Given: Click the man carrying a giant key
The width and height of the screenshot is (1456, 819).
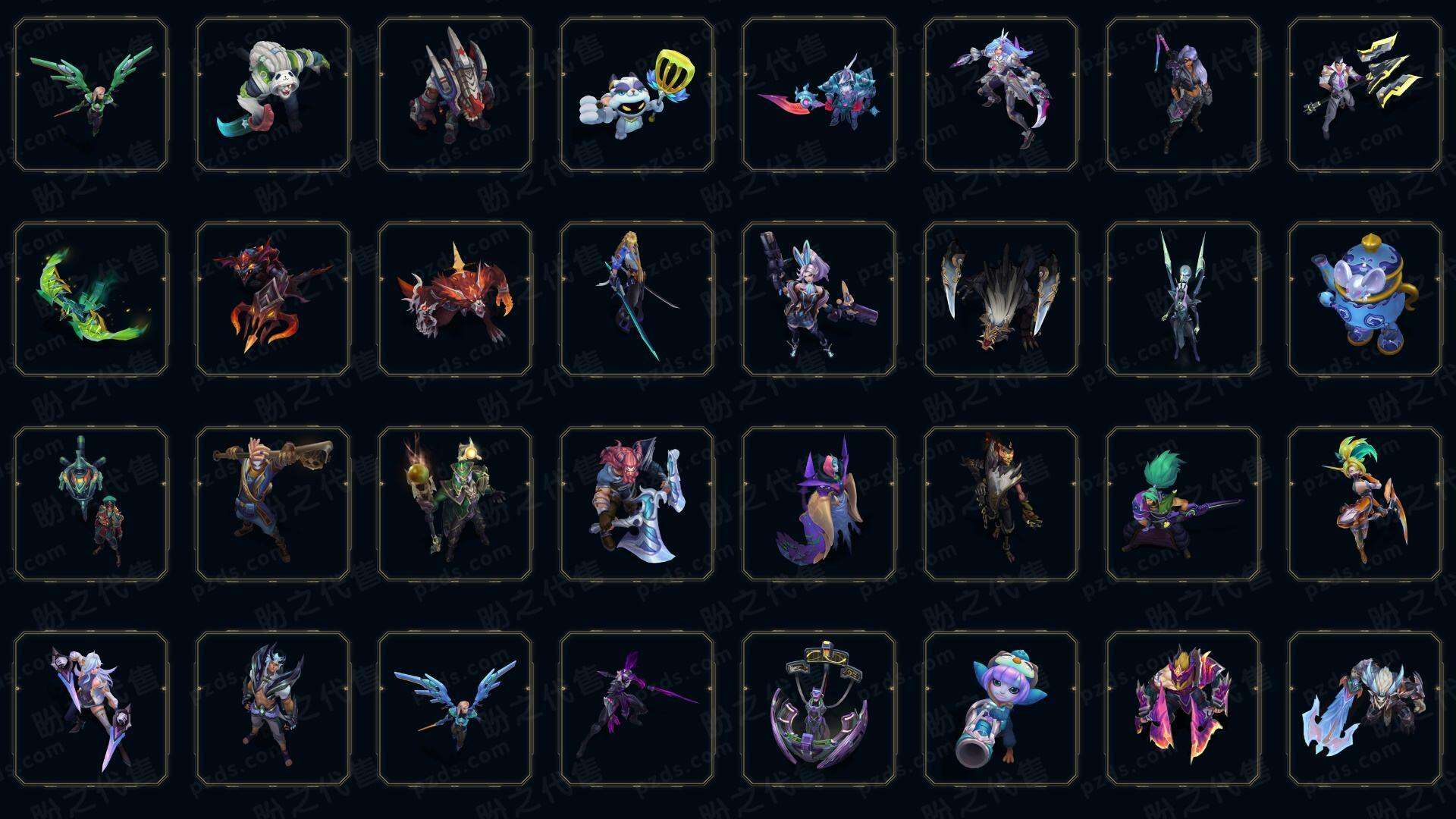Looking at the screenshot, I should pyautogui.click(x=273, y=504).
